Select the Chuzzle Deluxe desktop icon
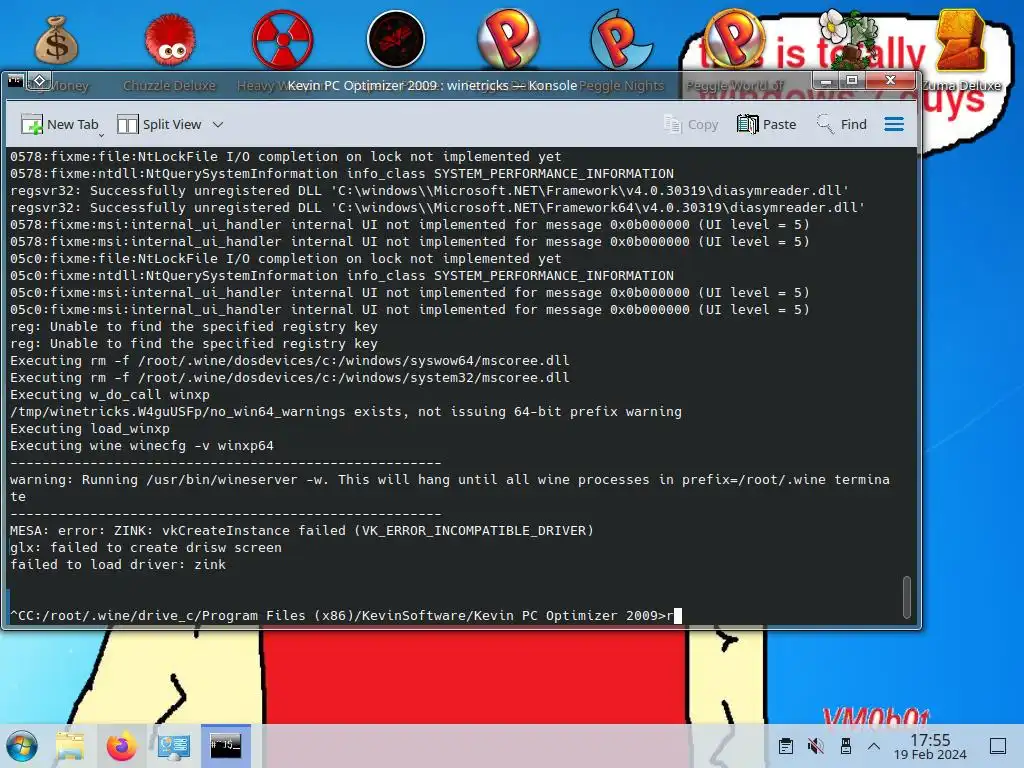This screenshot has height=768, width=1024. pyautogui.click(x=170, y=52)
